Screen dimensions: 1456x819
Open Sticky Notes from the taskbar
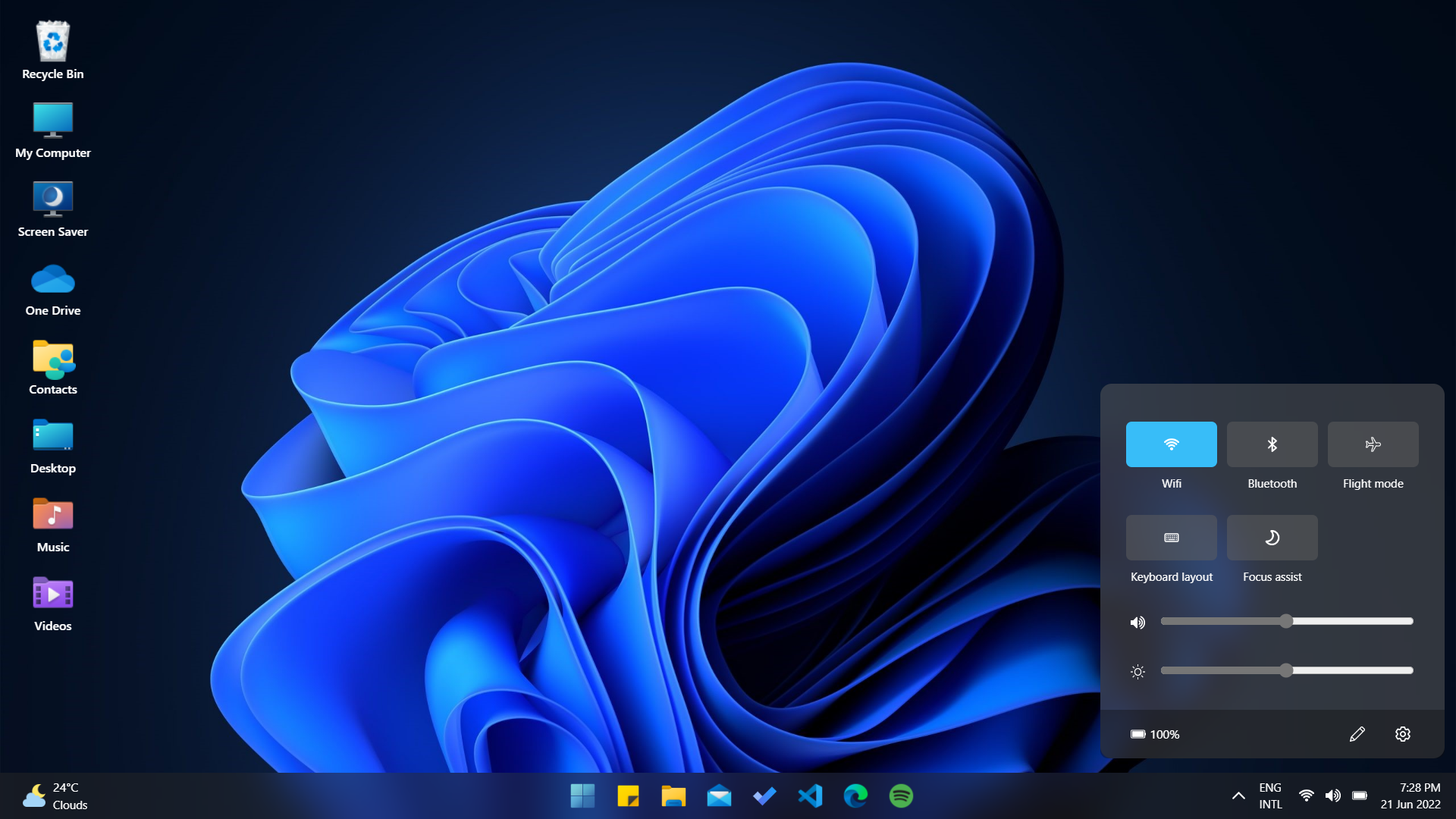tap(628, 796)
